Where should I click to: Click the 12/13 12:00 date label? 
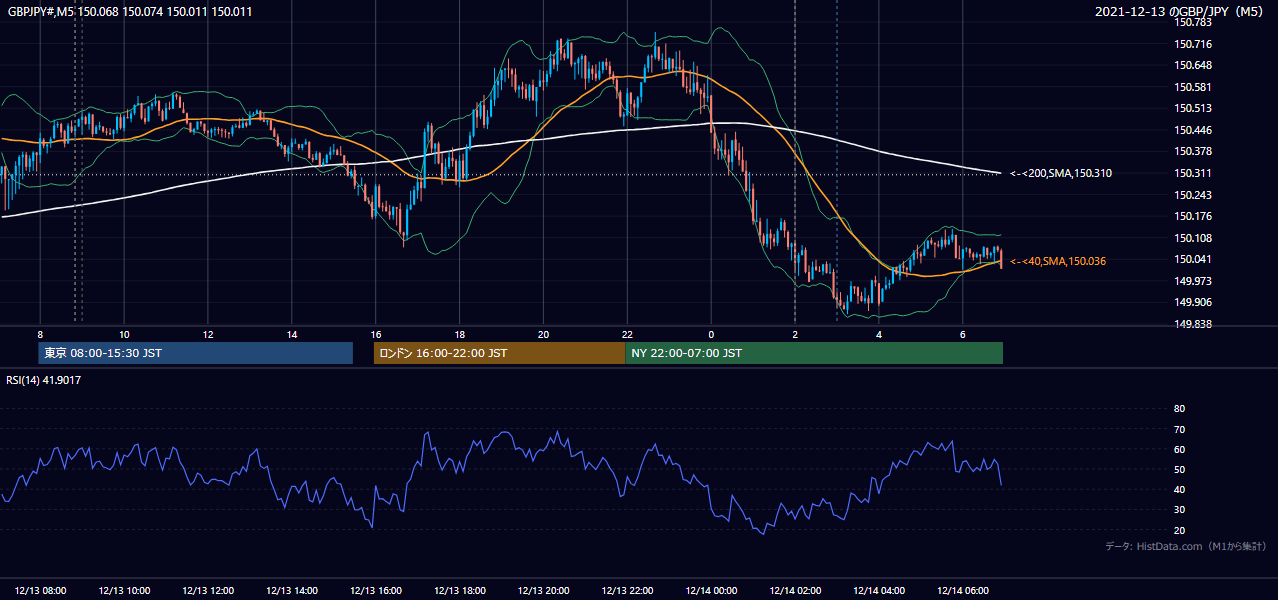point(208,590)
